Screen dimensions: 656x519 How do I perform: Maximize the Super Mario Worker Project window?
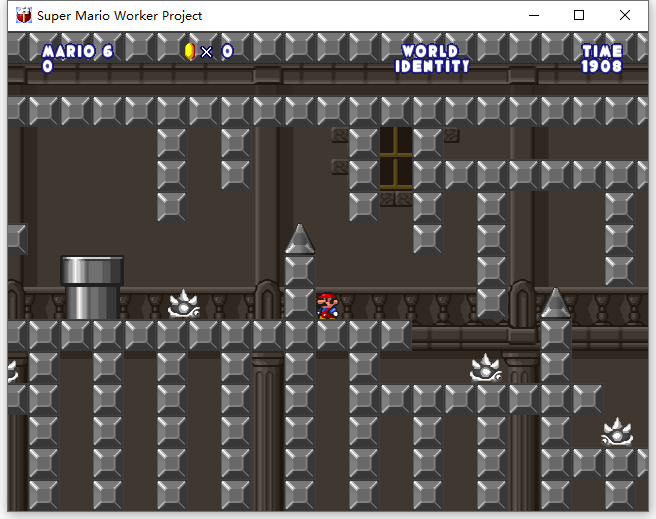pos(579,15)
